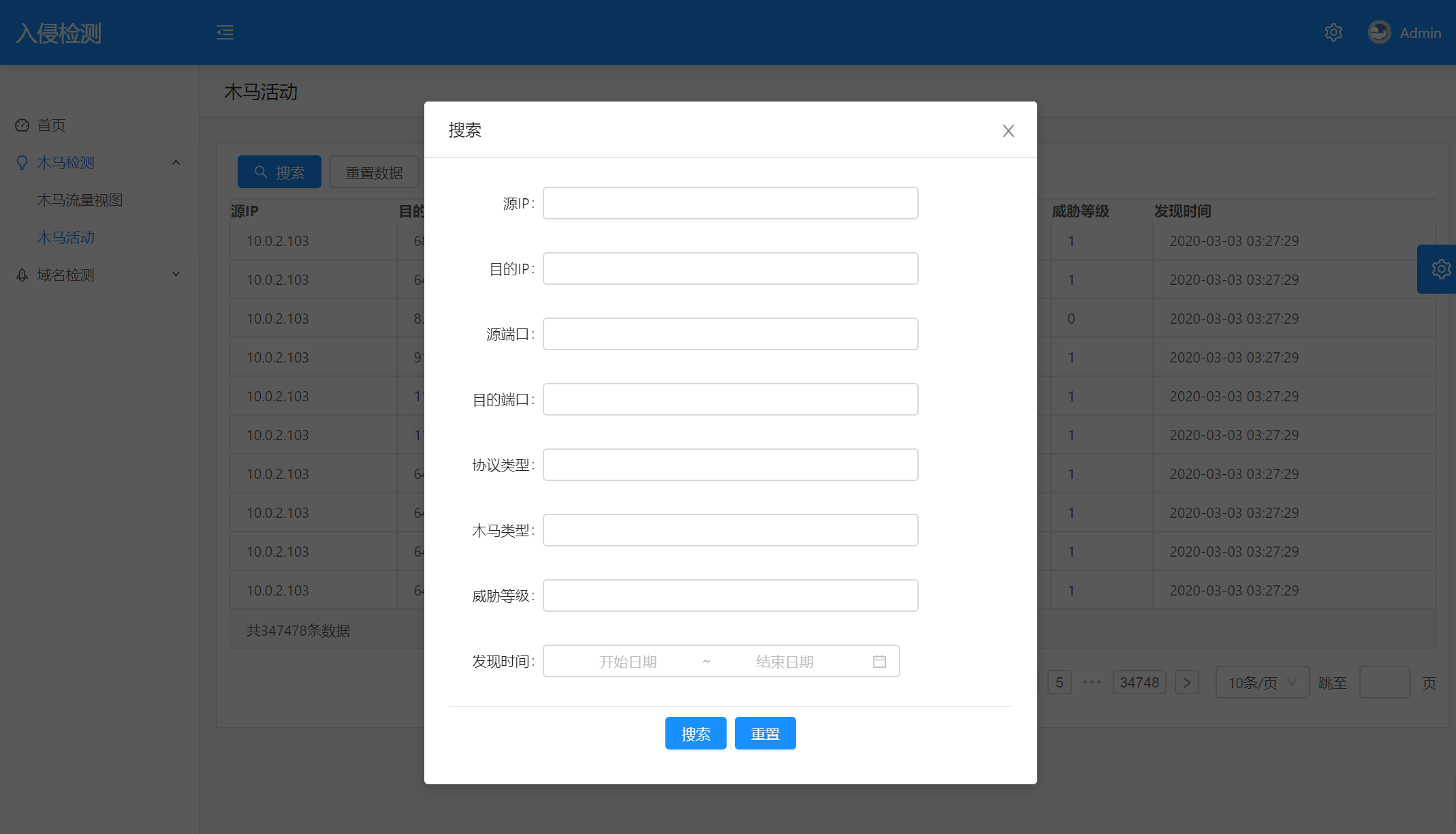The height and width of the screenshot is (834, 1456).
Task: Click 开始日期 start date field
Action: click(627, 662)
